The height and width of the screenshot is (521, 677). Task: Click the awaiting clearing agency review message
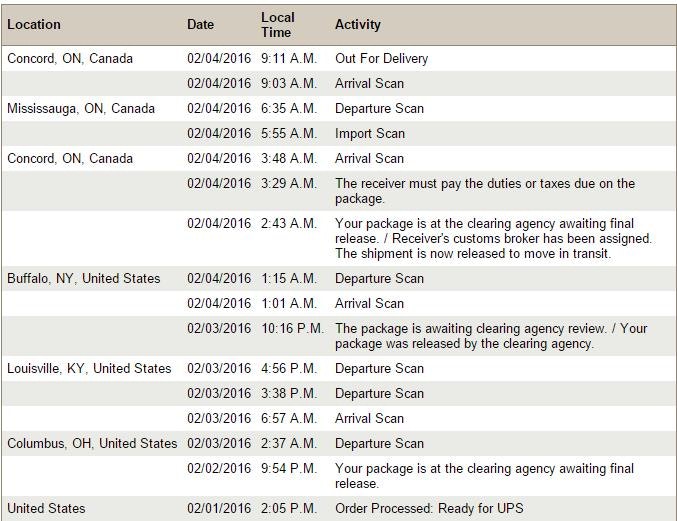[x=490, y=335]
